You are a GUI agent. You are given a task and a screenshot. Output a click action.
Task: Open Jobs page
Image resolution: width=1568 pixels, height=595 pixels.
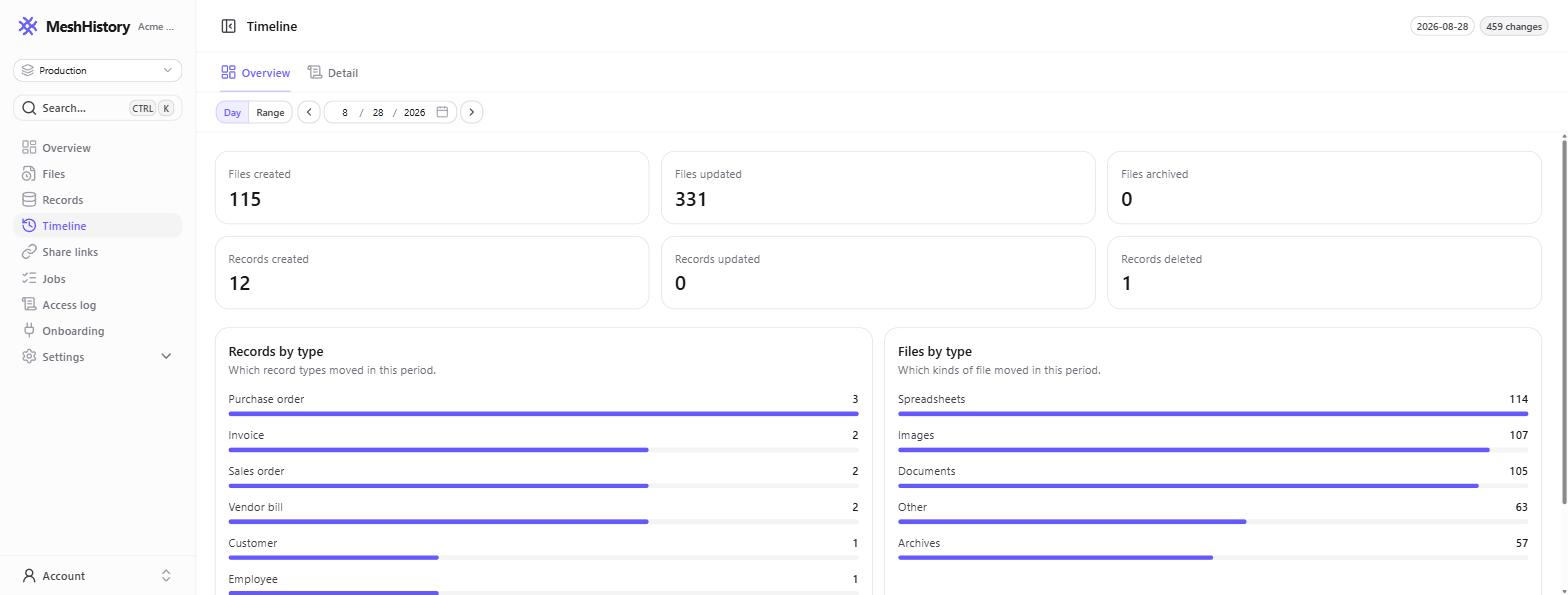[98, 278]
